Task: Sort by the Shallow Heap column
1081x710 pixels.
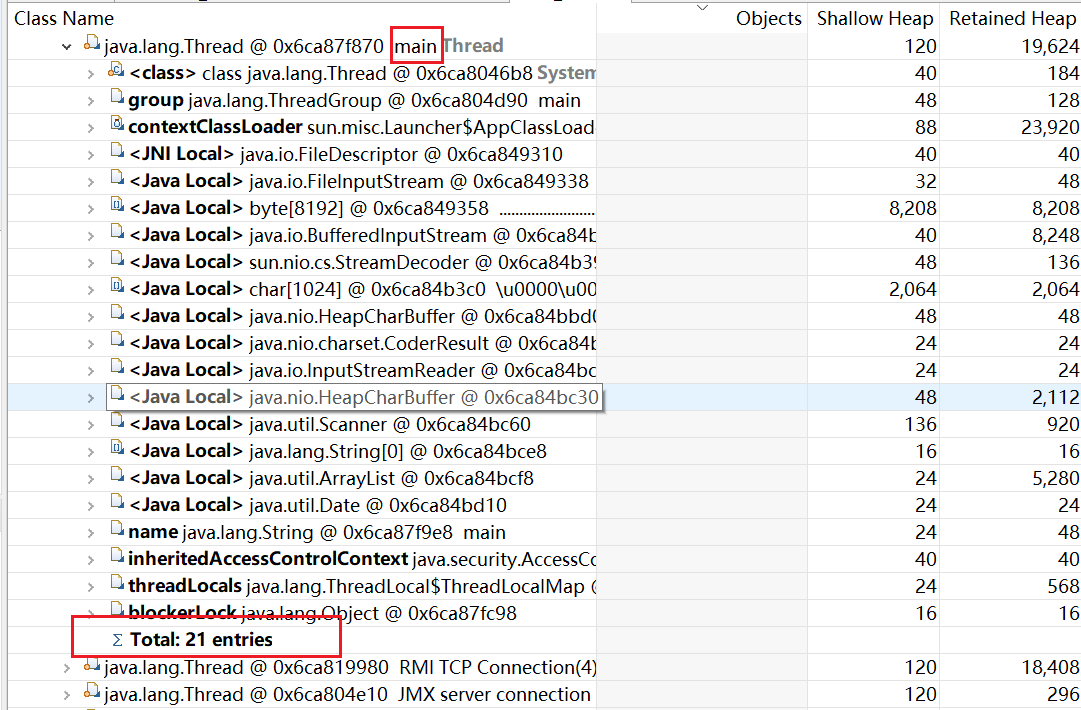Action: 874,18
